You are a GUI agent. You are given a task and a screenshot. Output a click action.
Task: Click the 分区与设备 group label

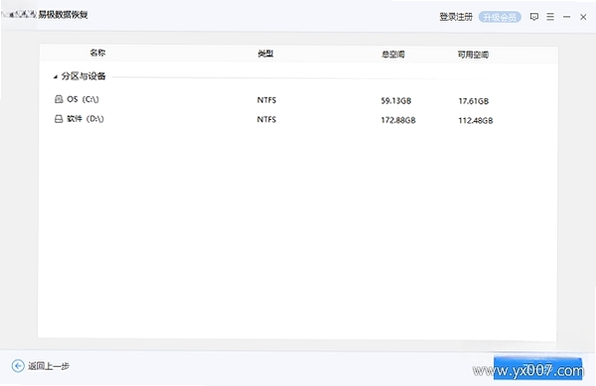(x=83, y=76)
